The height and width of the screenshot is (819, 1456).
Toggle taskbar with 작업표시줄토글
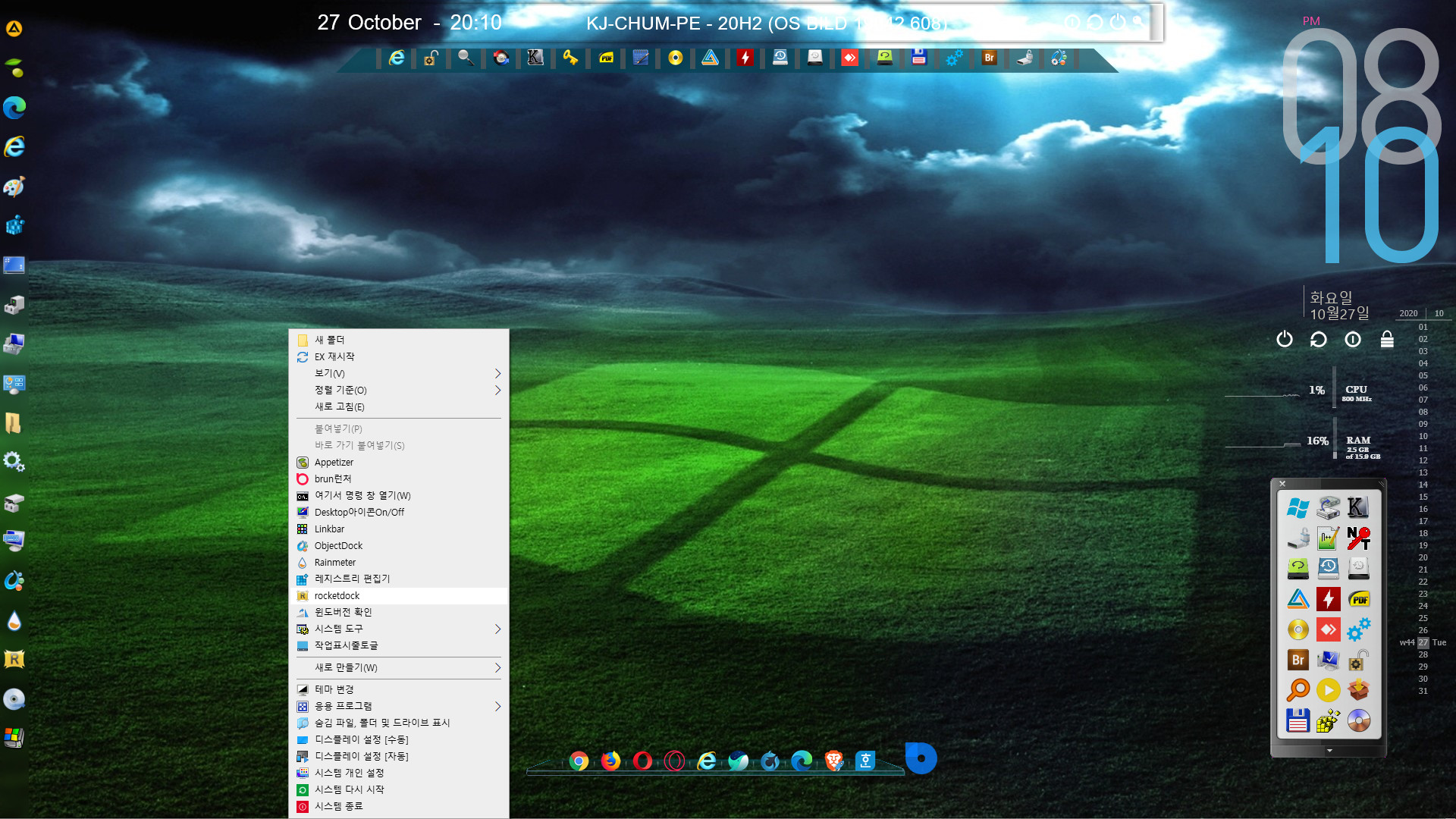point(398,645)
